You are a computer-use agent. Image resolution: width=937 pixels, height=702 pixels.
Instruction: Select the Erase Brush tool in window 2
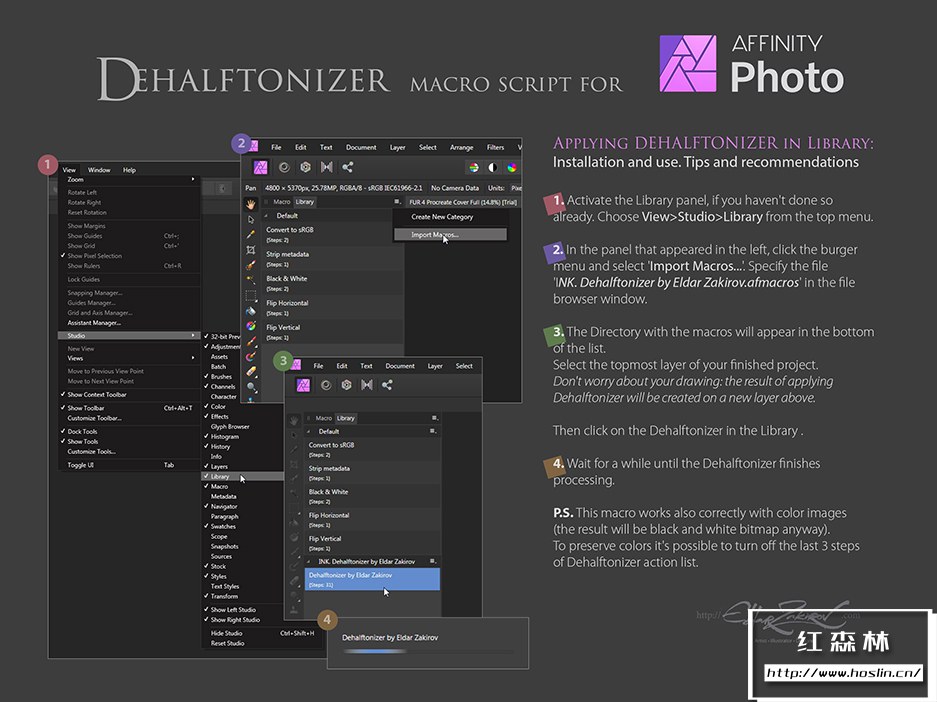pyautogui.click(x=251, y=372)
